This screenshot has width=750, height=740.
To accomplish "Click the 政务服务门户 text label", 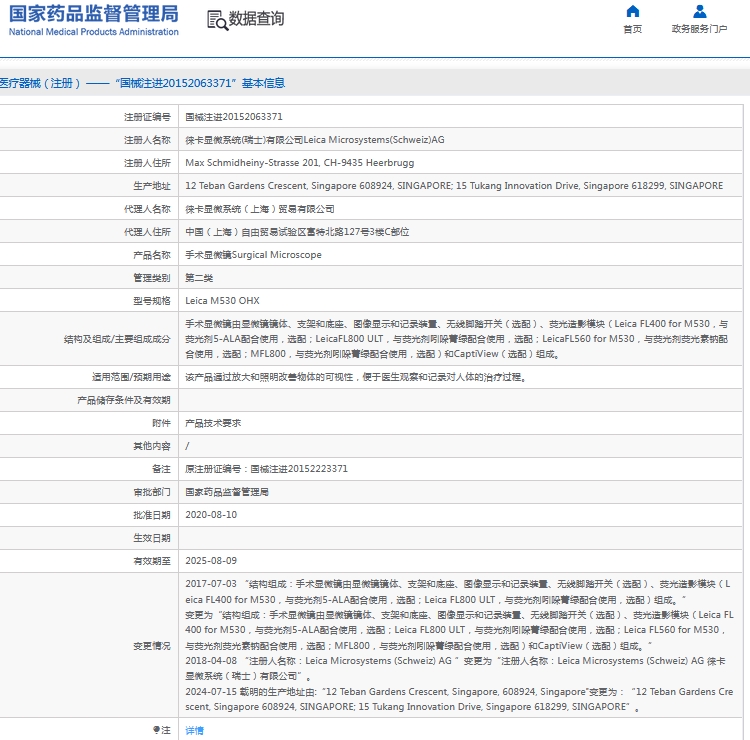I will point(699,29).
